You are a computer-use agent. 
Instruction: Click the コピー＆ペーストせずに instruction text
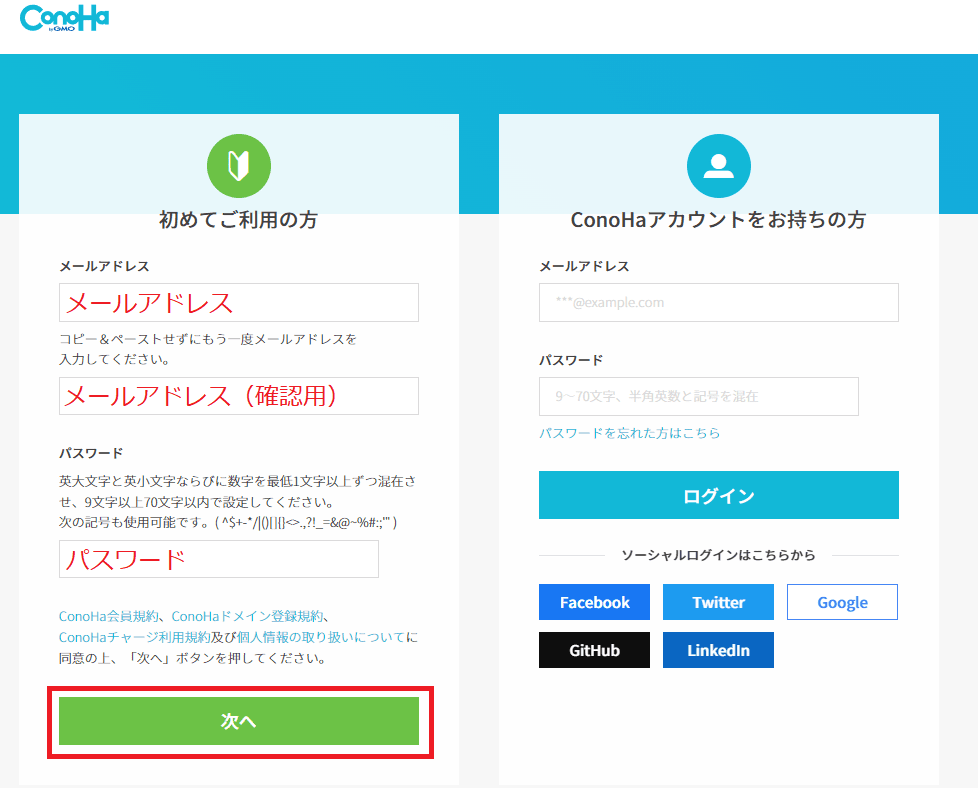tap(208, 349)
